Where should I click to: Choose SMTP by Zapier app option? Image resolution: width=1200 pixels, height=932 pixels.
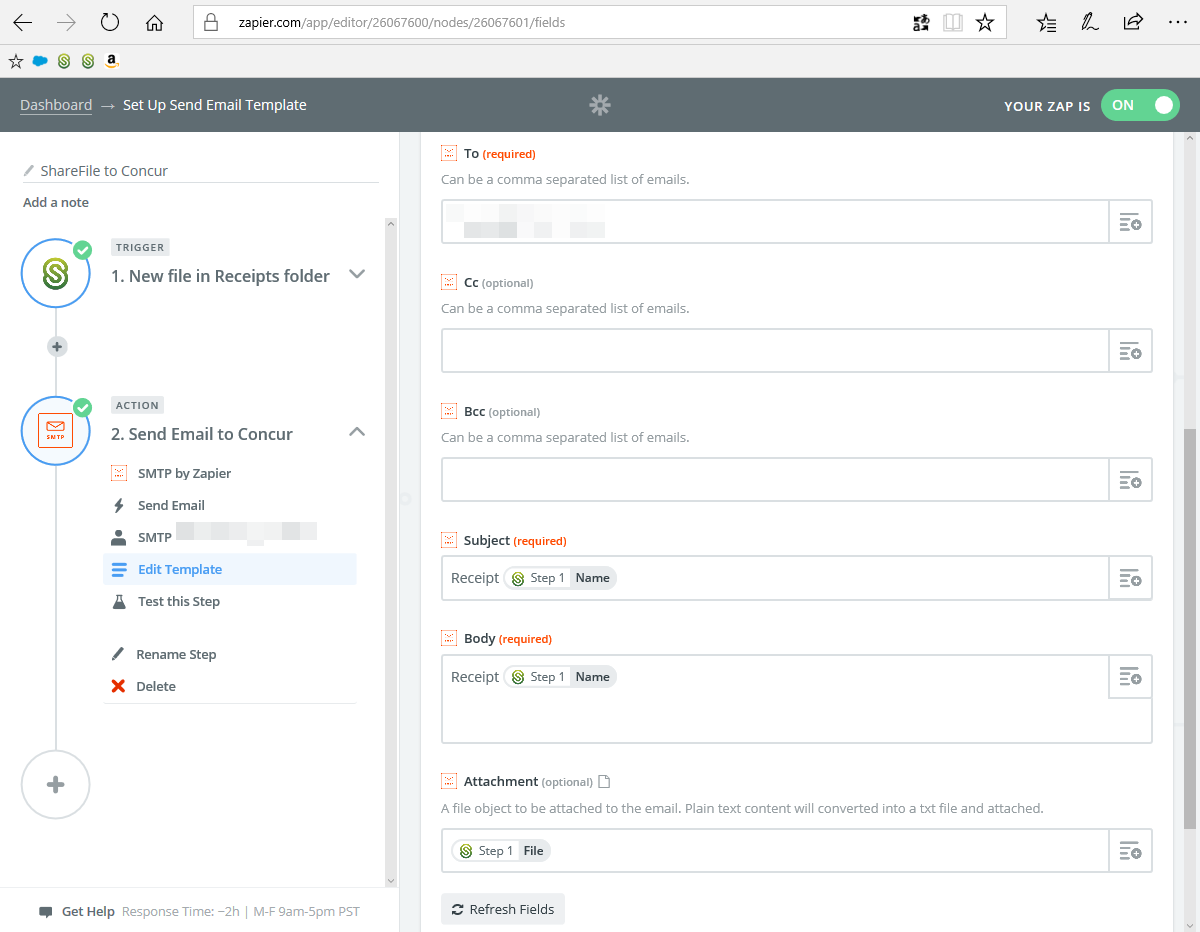coord(184,473)
